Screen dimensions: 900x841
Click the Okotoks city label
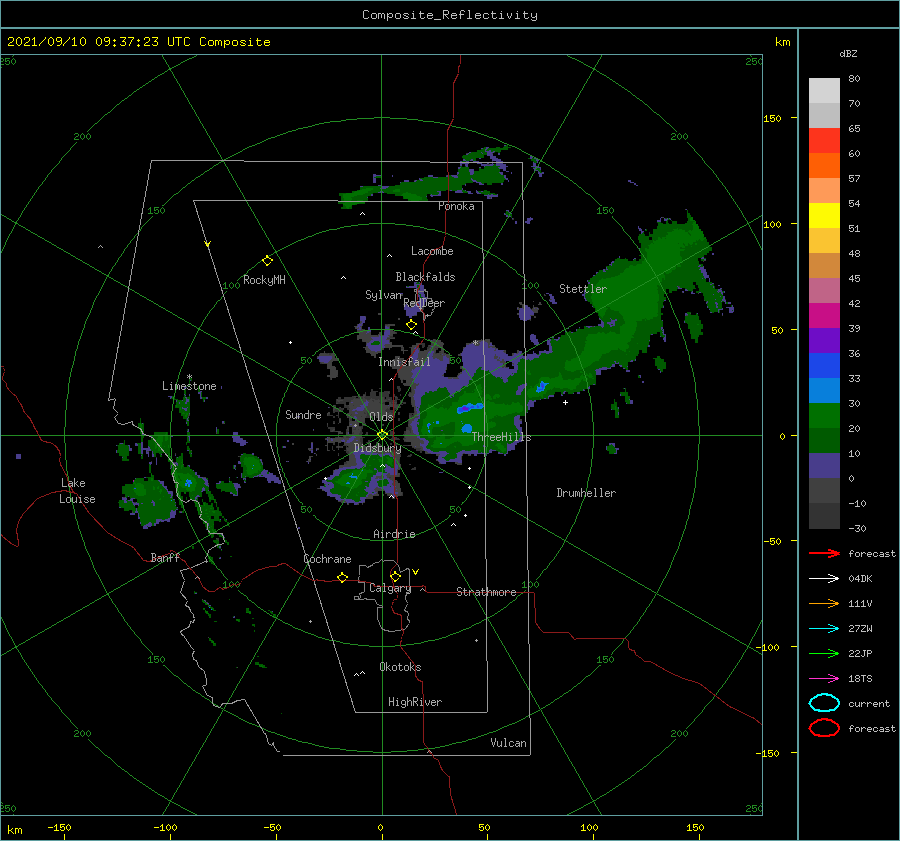point(400,667)
